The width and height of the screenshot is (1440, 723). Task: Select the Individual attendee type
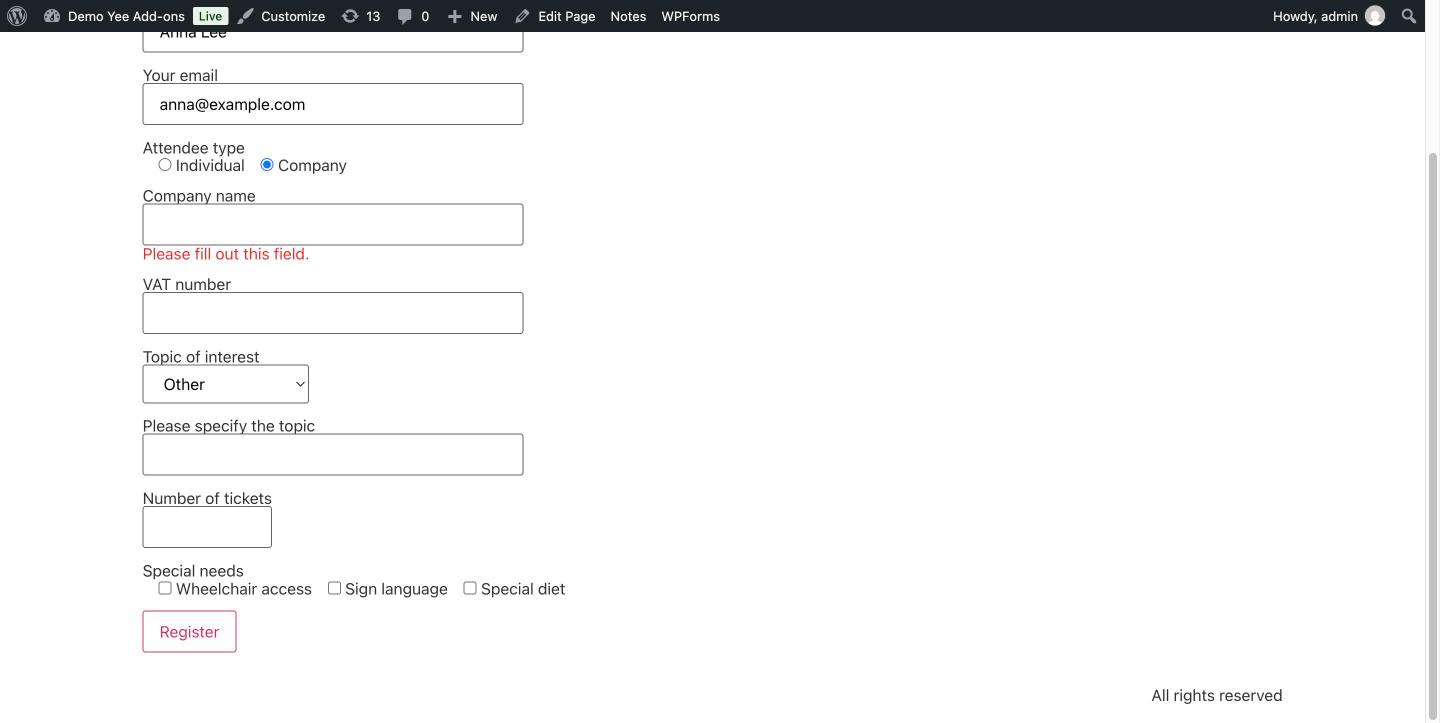(x=165, y=165)
